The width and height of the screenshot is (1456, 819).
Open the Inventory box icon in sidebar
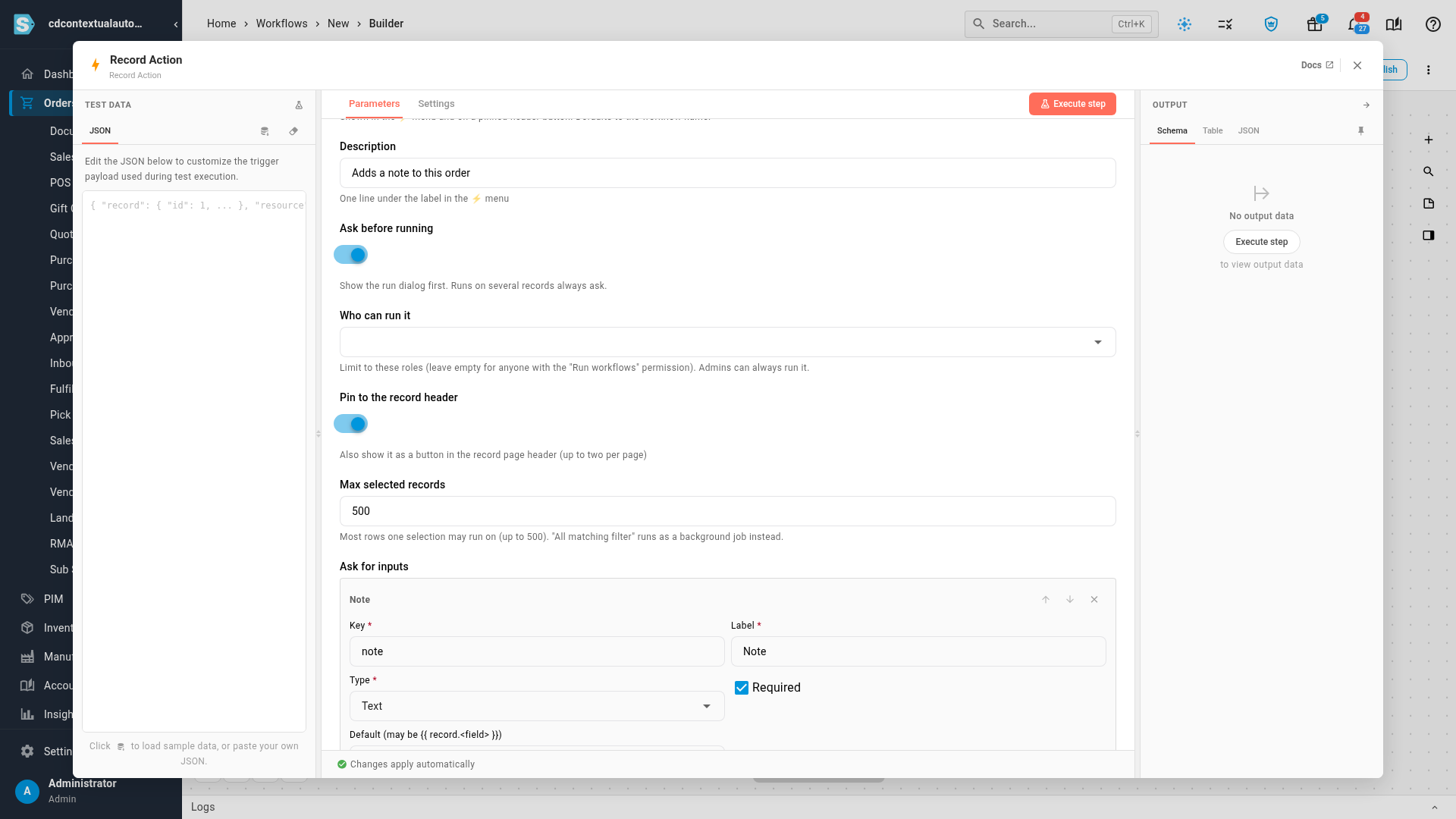tap(27, 628)
